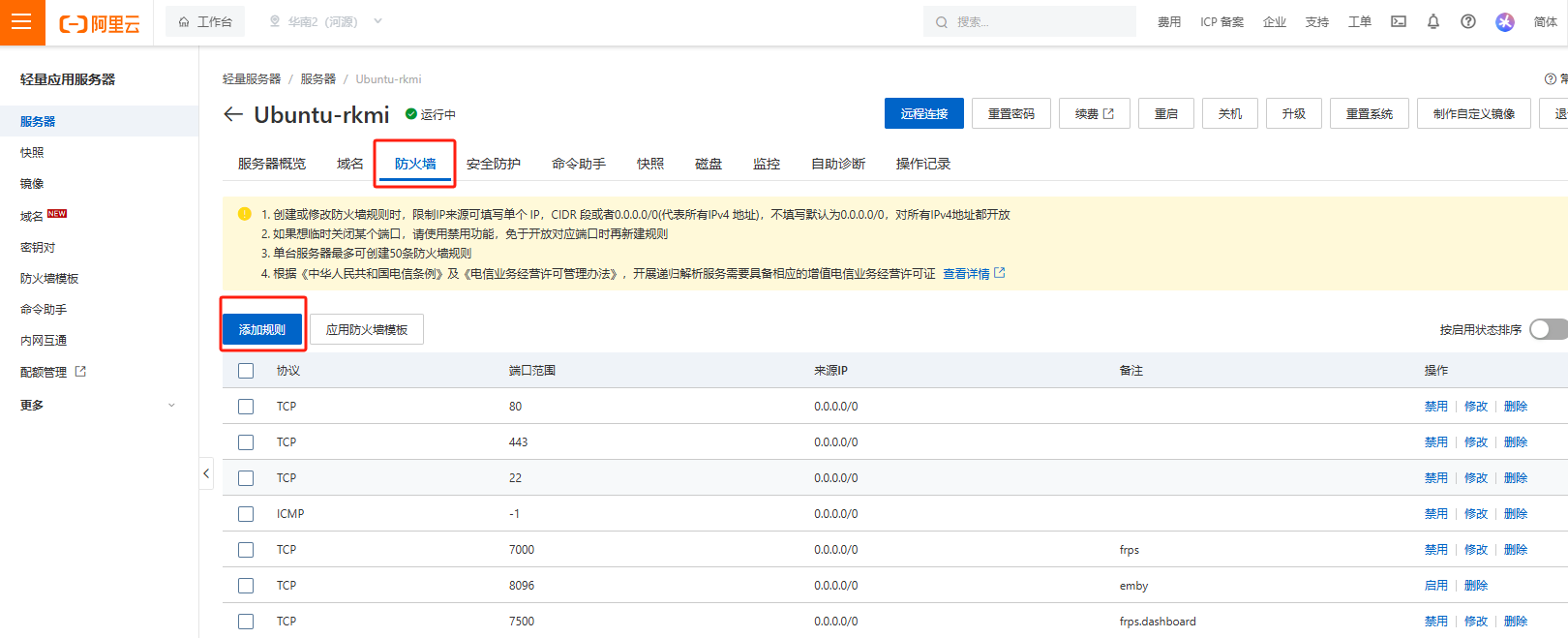Click the 添加规则 button
This screenshot has width=1568, height=638.
click(262, 330)
